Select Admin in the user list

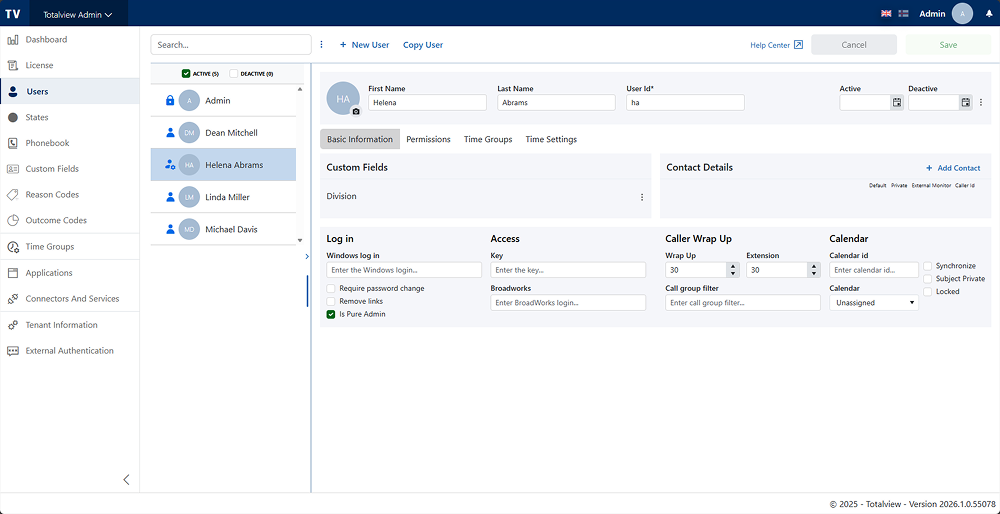(x=223, y=101)
